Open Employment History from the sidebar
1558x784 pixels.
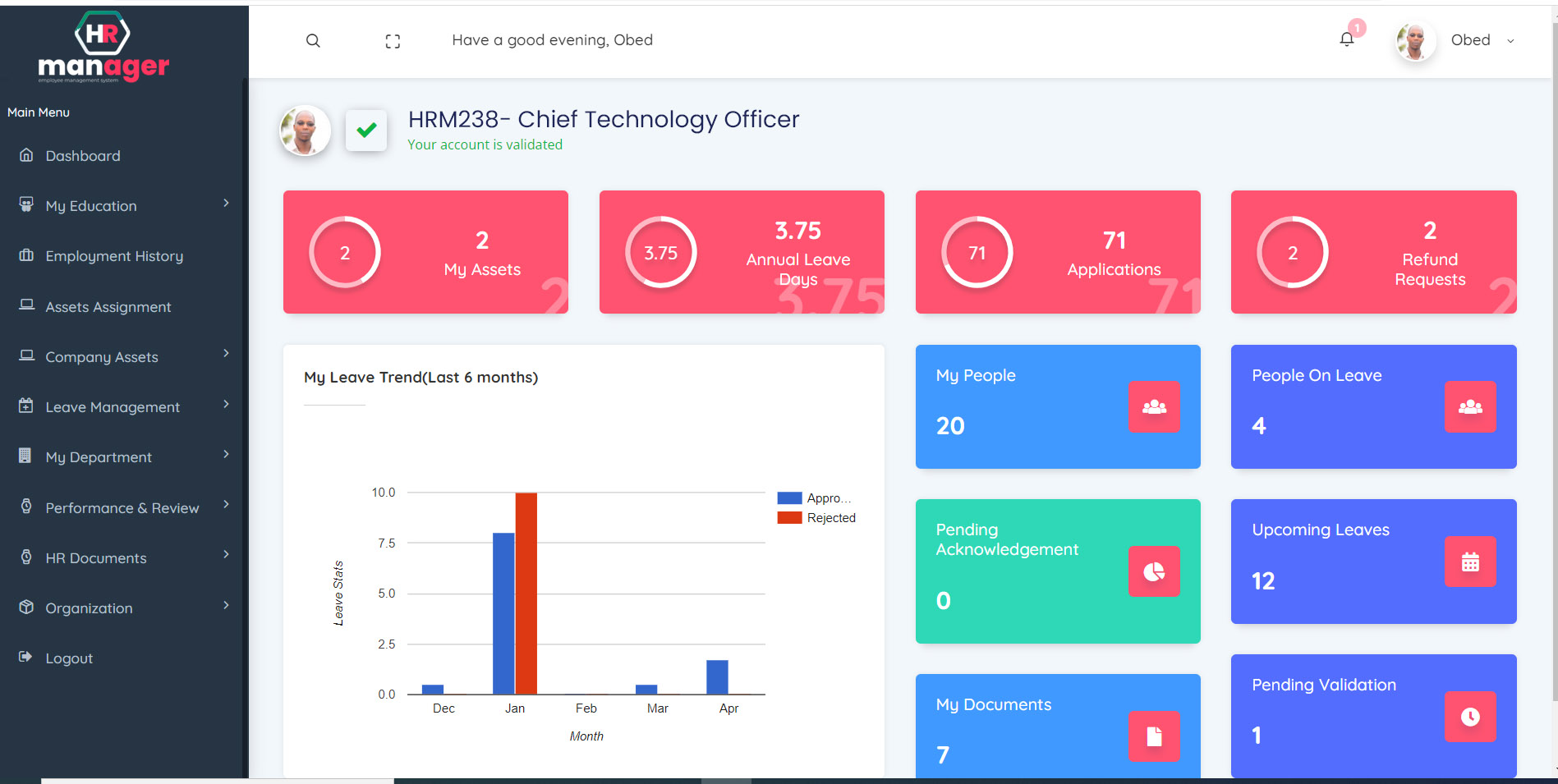coord(114,256)
